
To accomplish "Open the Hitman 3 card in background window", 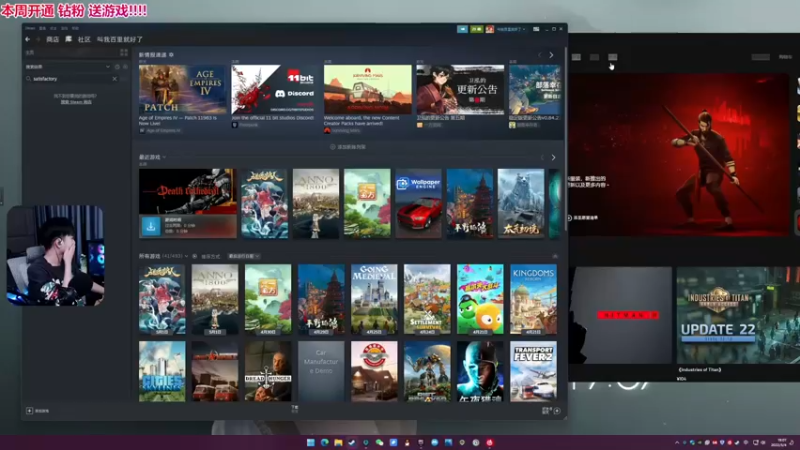I will [620, 315].
